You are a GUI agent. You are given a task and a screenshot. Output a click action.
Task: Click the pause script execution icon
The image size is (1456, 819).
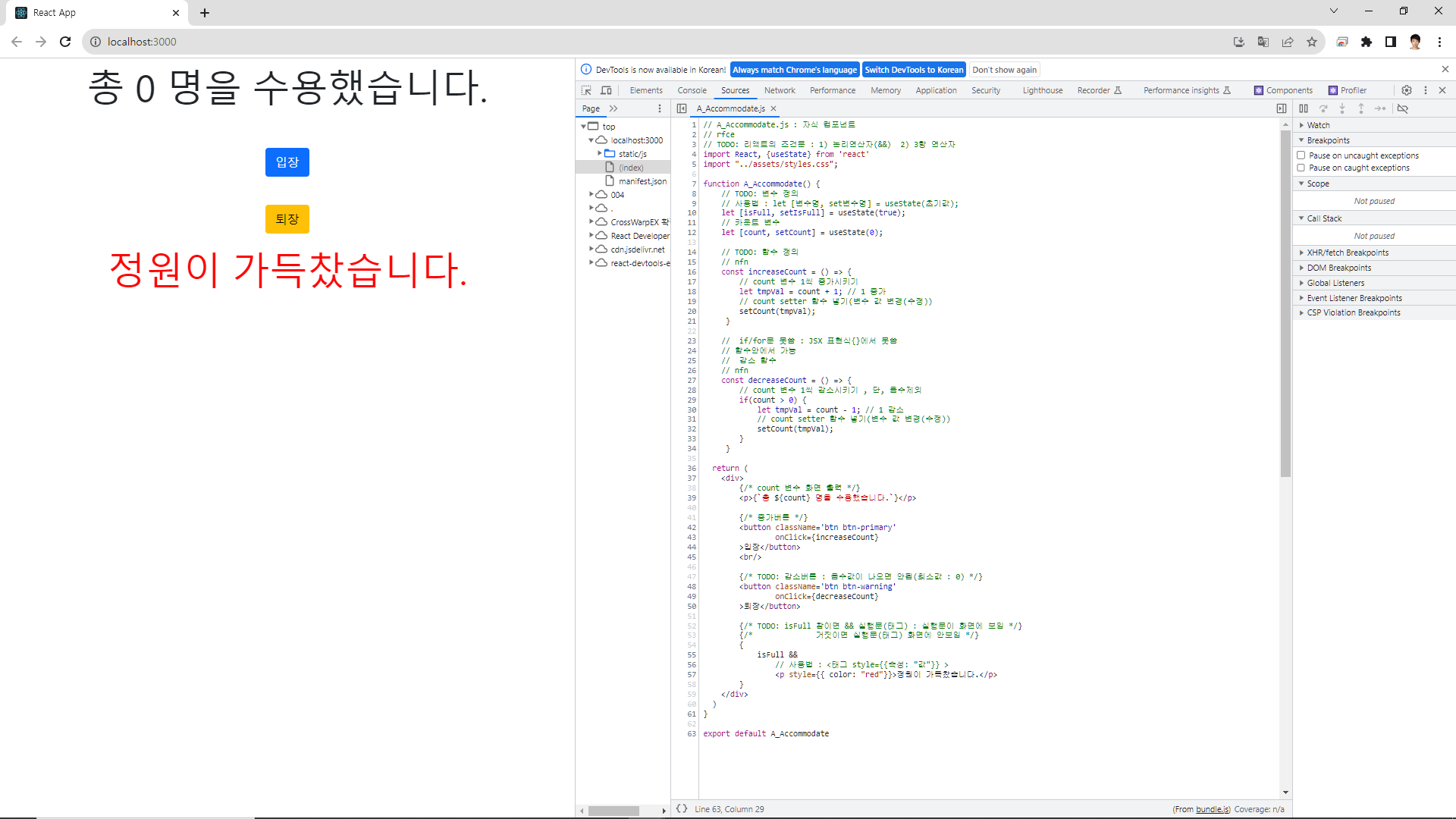[1304, 108]
